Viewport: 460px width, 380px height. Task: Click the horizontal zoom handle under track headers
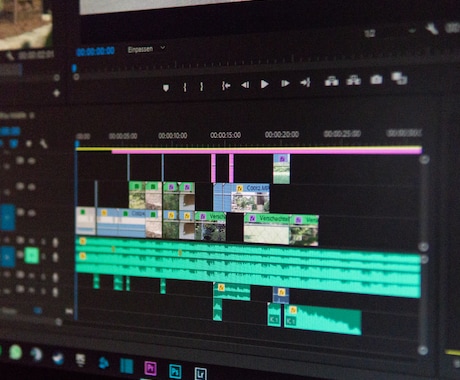click(x=59, y=322)
